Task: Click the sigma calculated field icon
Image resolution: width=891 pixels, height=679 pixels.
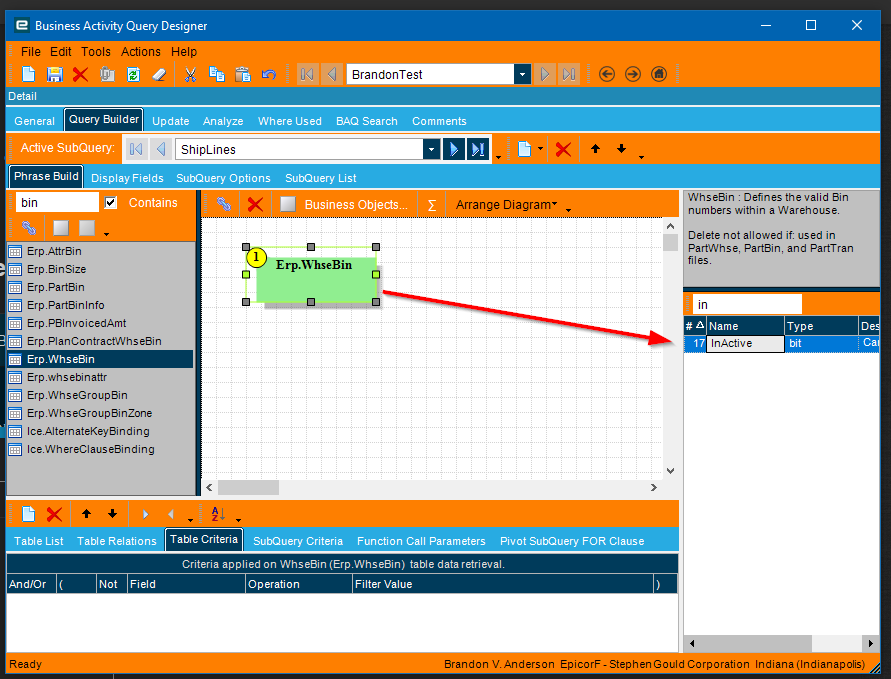Action: click(x=432, y=205)
